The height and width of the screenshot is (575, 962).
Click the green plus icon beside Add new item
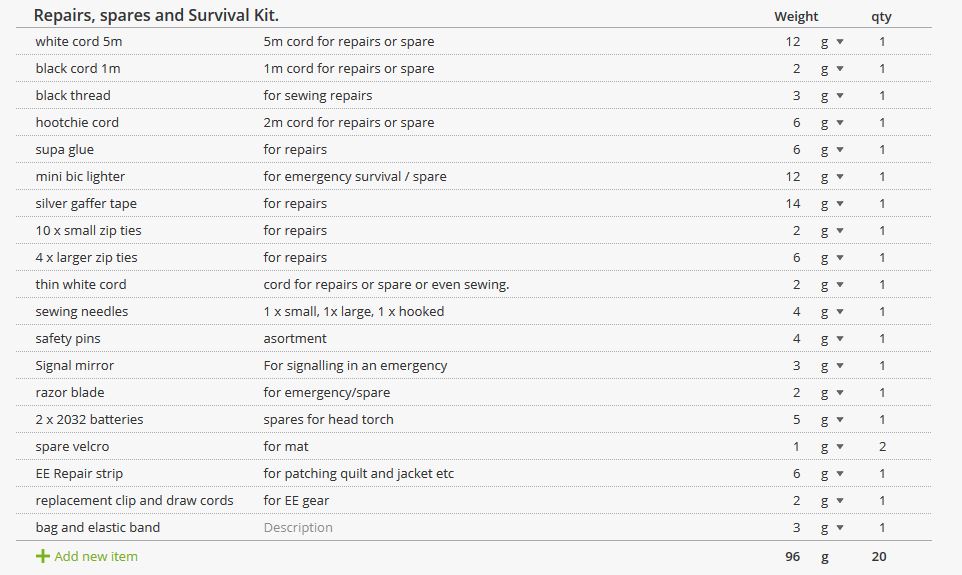42,557
